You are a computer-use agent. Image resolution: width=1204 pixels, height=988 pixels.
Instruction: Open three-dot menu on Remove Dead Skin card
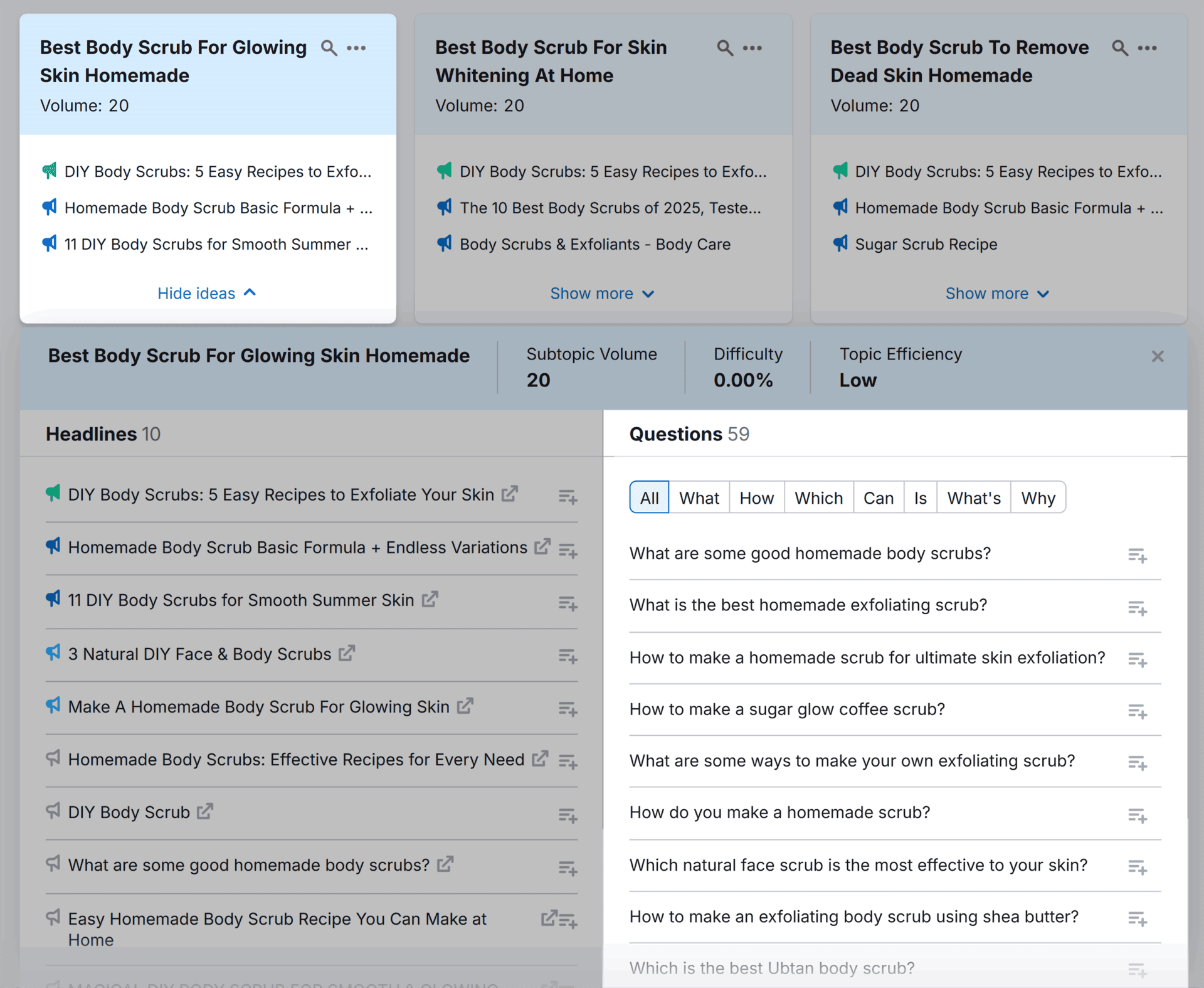click(1147, 48)
